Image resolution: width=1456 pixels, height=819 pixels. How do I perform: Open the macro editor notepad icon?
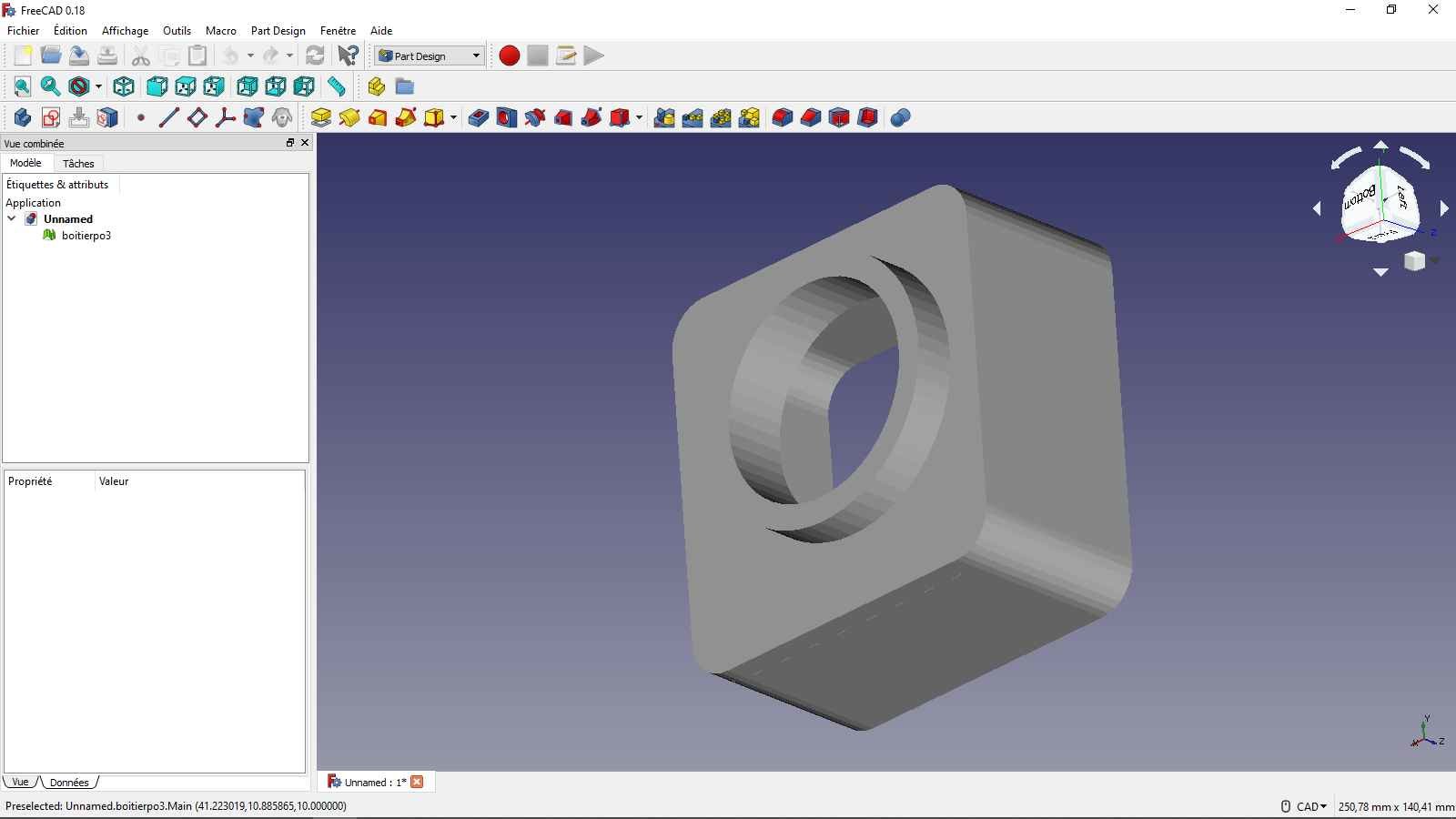566,56
